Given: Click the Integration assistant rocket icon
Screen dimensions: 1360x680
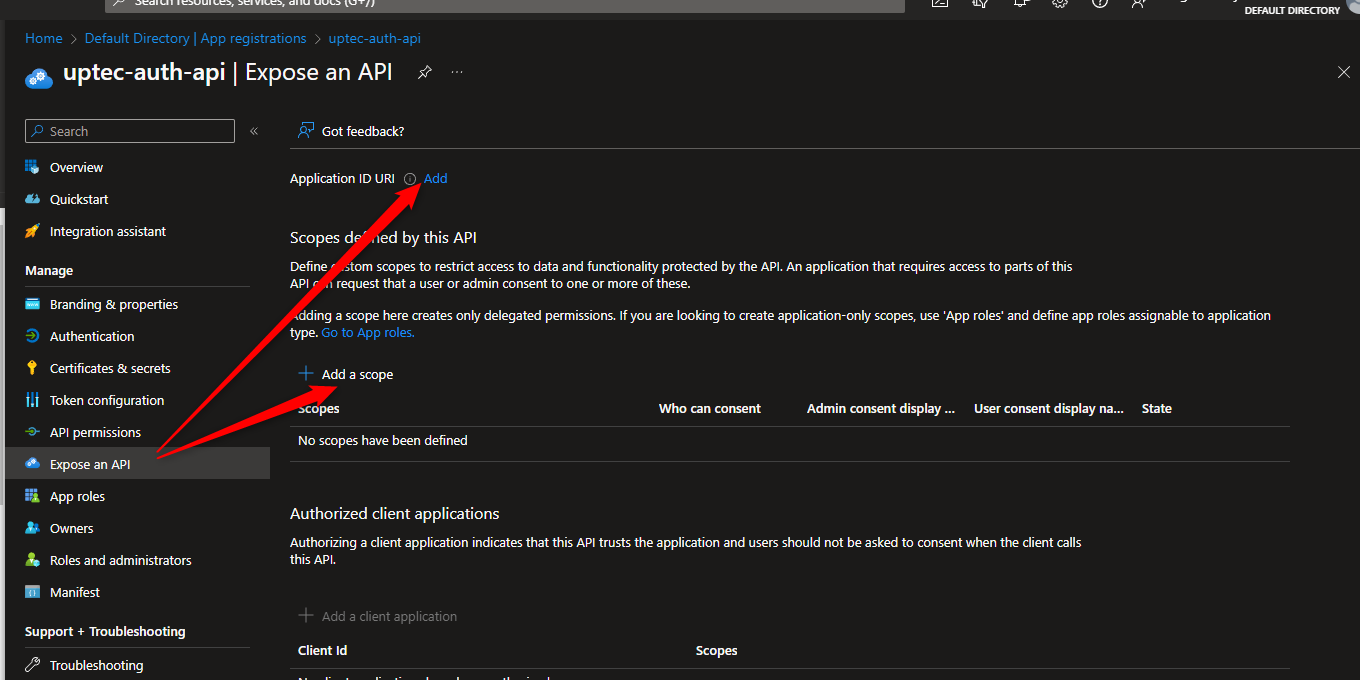Looking at the screenshot, I should [32, 231].
